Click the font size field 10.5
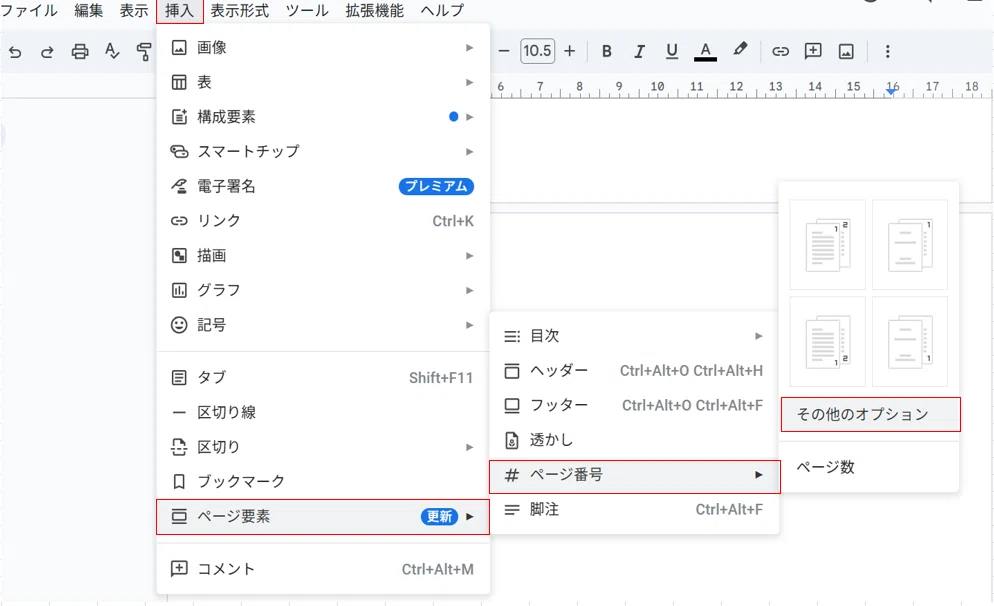The height and width of the screenshot is (606, 994). coord(538,51)
